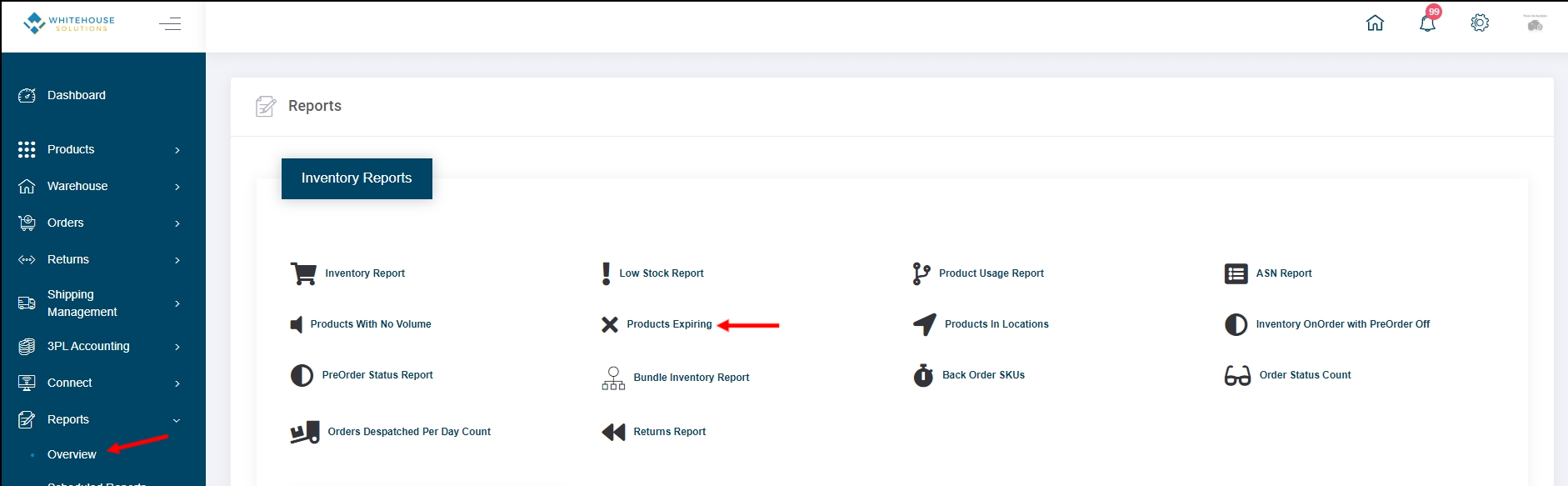Click the Reports page heading text
This screenshot has height=486, width=1568.
[x=315, y=106]
